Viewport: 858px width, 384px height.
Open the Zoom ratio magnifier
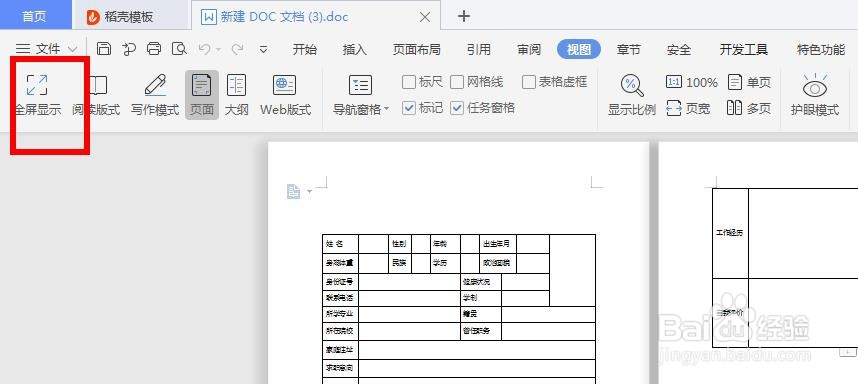(631, 86)
